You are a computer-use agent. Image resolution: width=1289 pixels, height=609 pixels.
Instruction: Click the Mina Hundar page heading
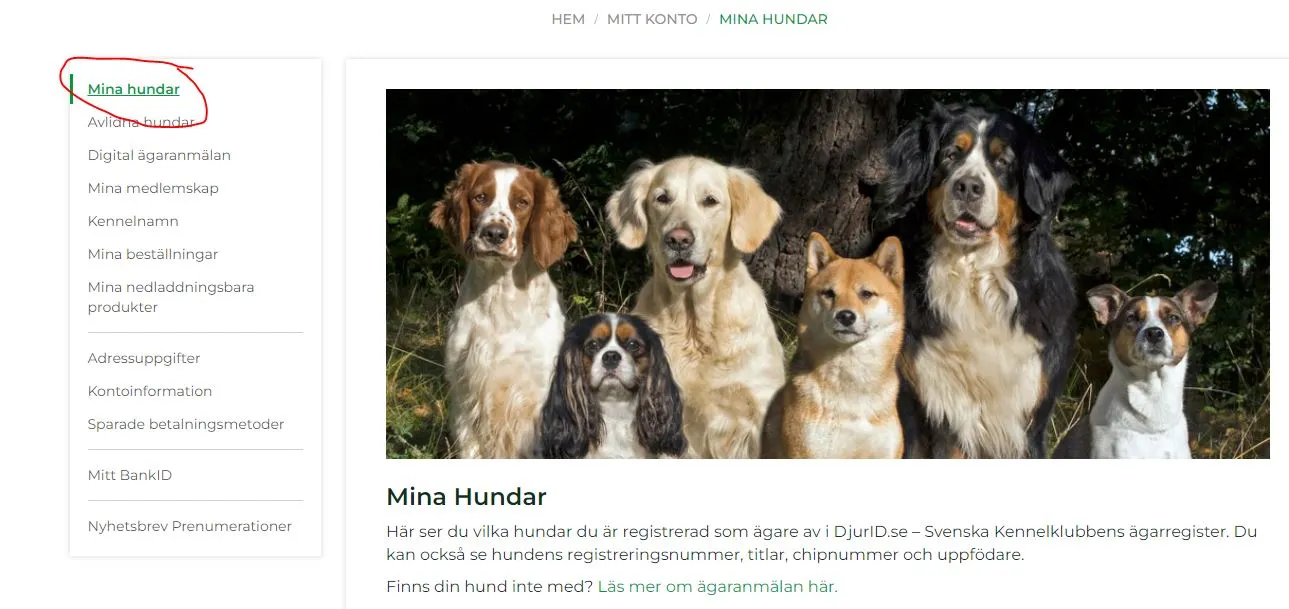tap(466, 496)
